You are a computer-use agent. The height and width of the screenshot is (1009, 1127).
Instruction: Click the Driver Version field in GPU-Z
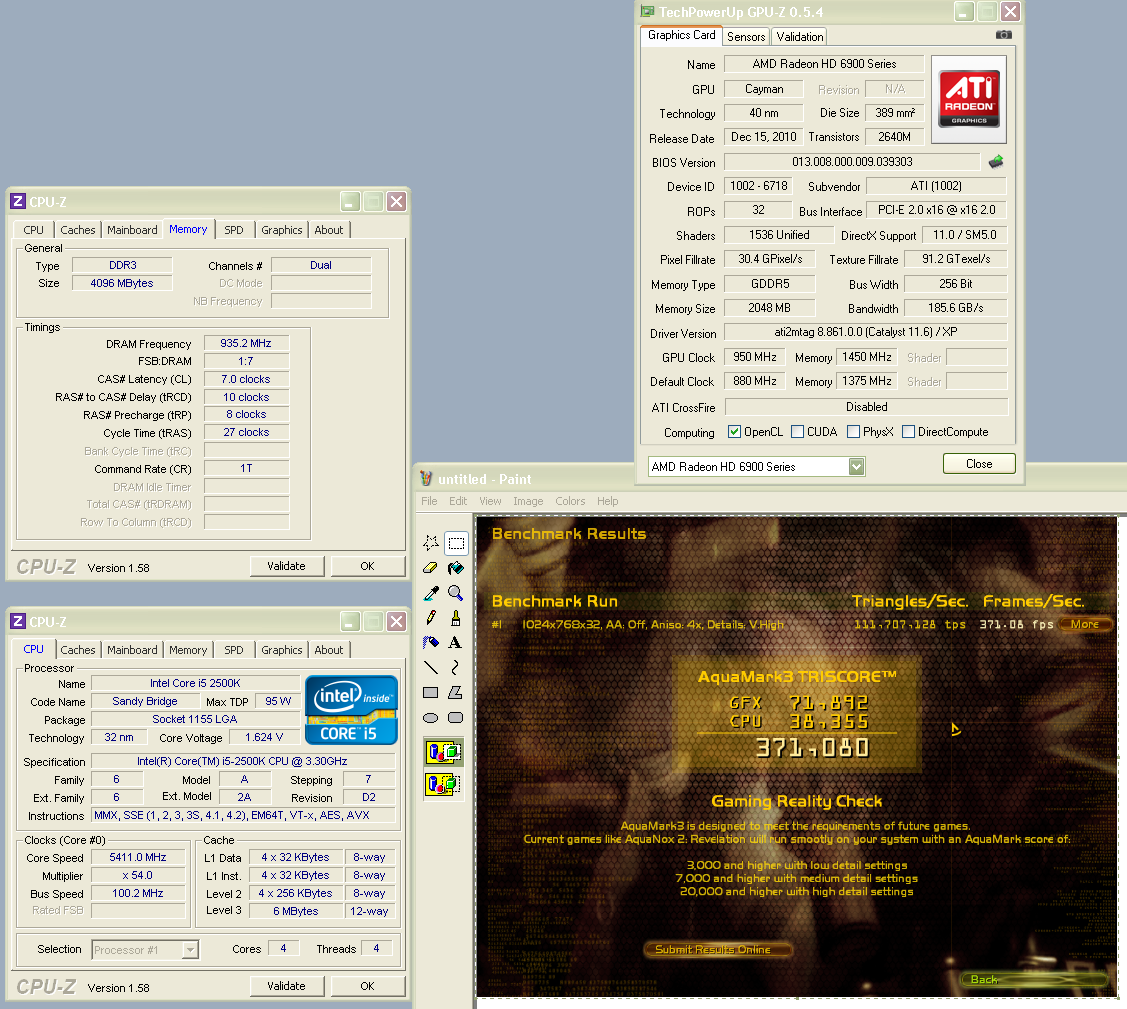click(865, 332)
